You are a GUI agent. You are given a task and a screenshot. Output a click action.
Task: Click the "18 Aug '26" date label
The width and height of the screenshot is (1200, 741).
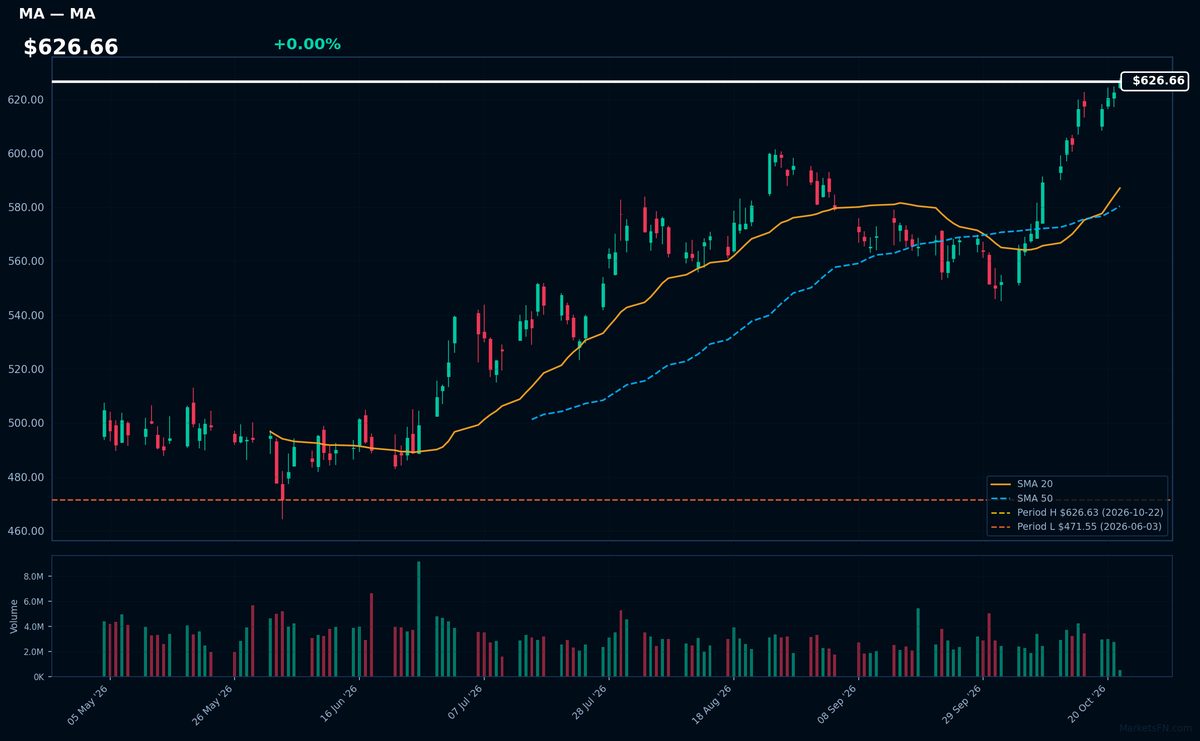point(712,703)
